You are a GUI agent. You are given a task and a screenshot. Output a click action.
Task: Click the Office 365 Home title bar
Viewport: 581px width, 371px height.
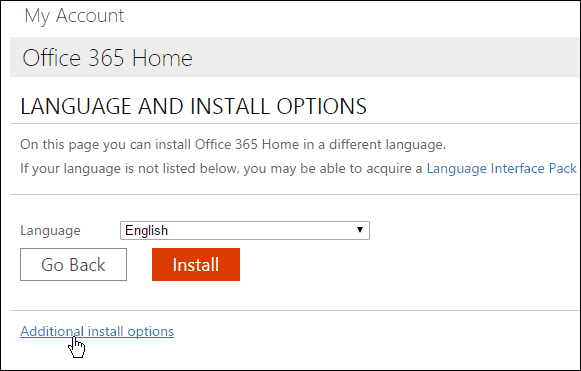point(295,57)
